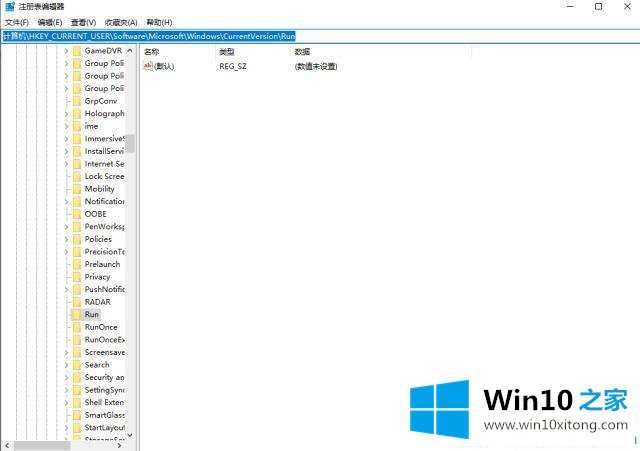Click the ime key folder icon
This screenshot has height=451, width=640.
pos(77,126)
